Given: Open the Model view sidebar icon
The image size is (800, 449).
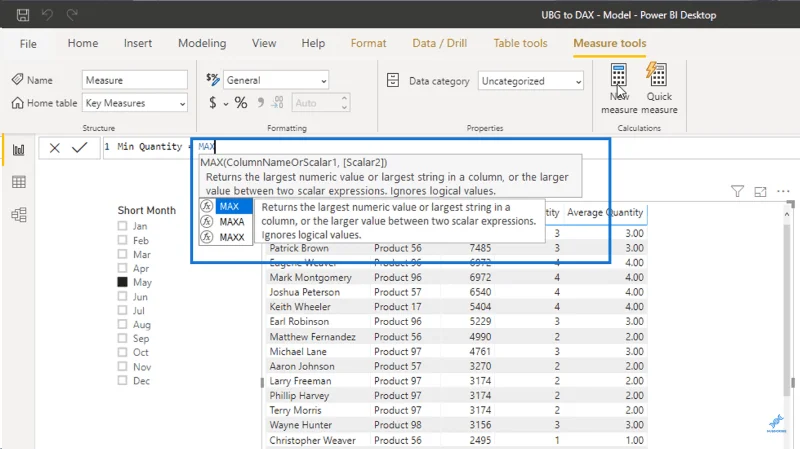Looking at the screenshot, I should tap(19, 215).
